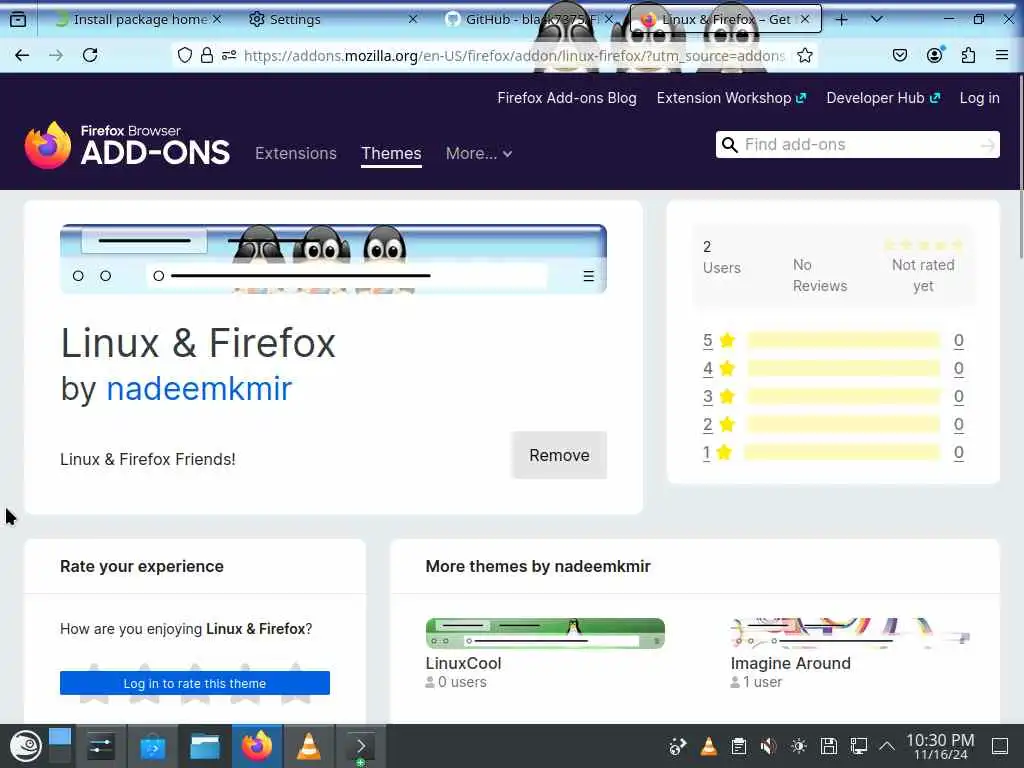Open the Imagine Around theme preview
The width and height of the screenshot is (1024, 768).
point(850,633)
